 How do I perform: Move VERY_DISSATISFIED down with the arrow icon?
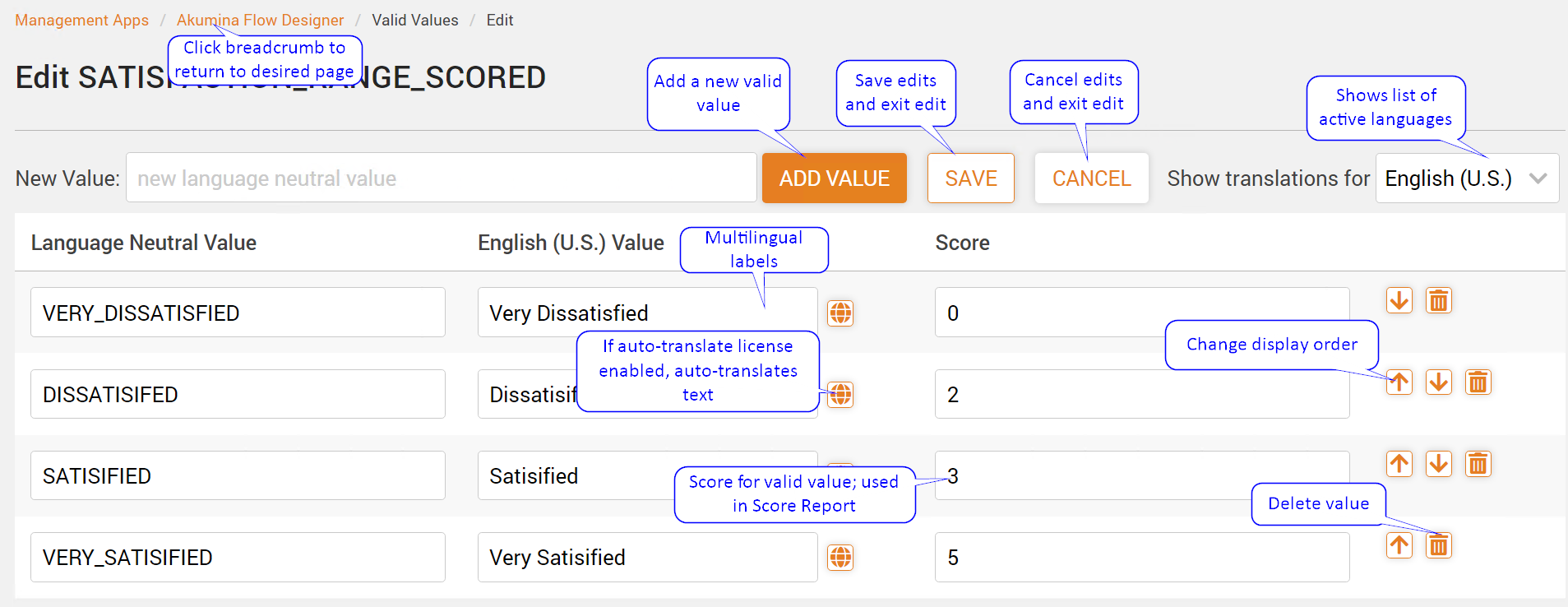click(1399, 300)
